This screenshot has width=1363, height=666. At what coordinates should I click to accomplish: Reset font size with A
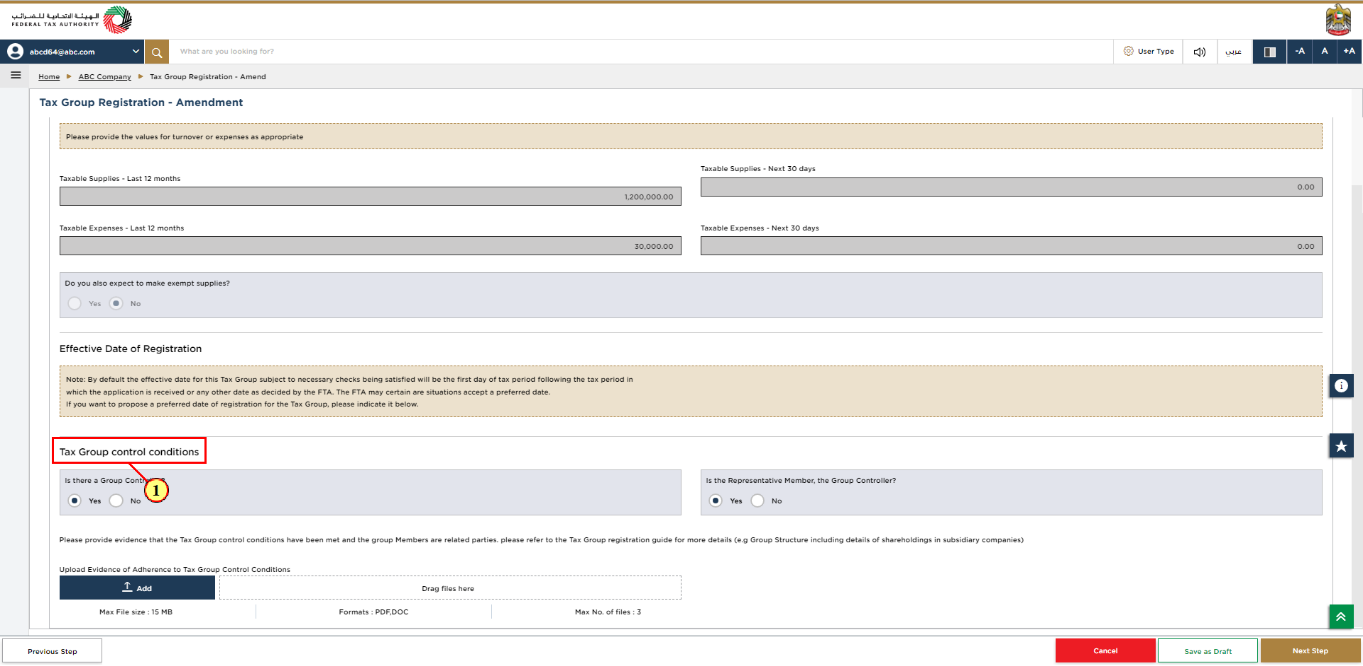[1324, 51]
